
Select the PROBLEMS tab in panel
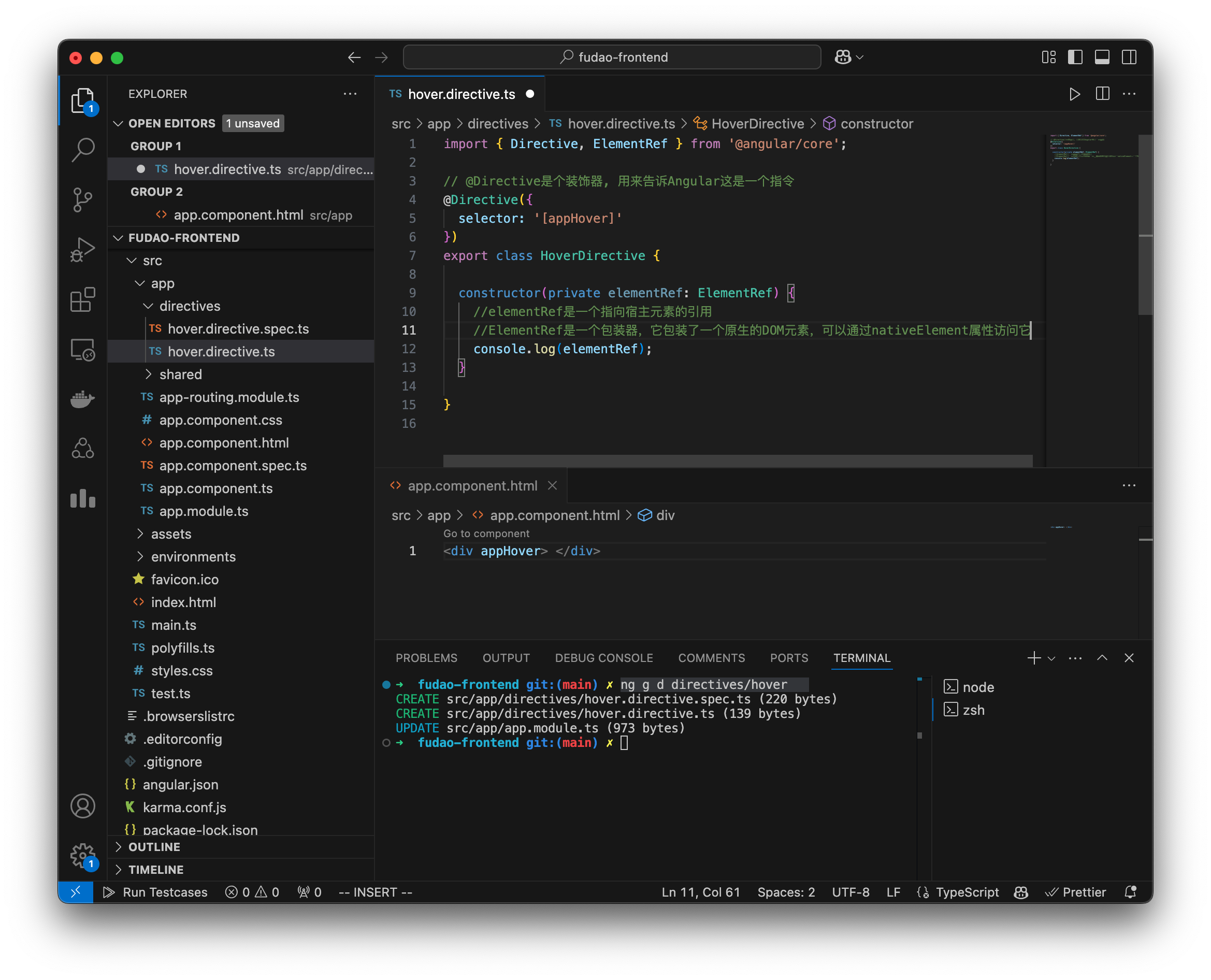click(x=424, y=657)
